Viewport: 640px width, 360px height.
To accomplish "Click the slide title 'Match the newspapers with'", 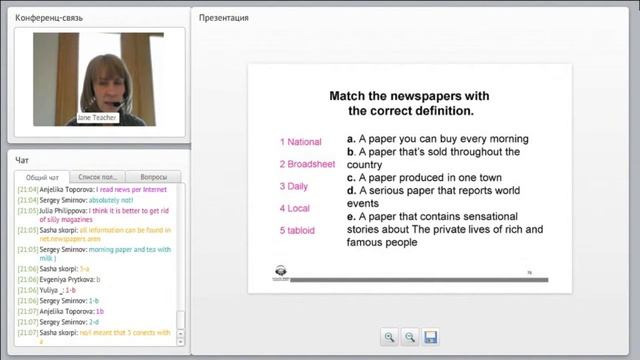I will 409,96.
